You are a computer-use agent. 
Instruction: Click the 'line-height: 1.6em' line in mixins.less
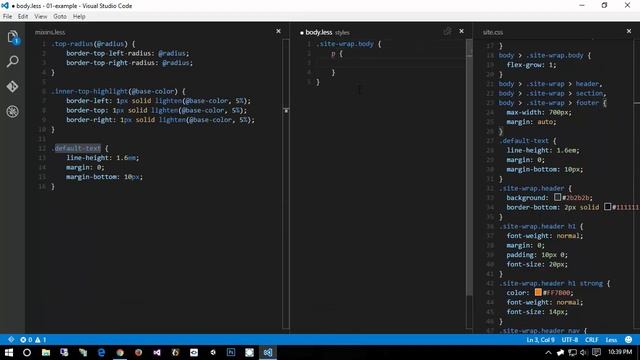(102, 158)
